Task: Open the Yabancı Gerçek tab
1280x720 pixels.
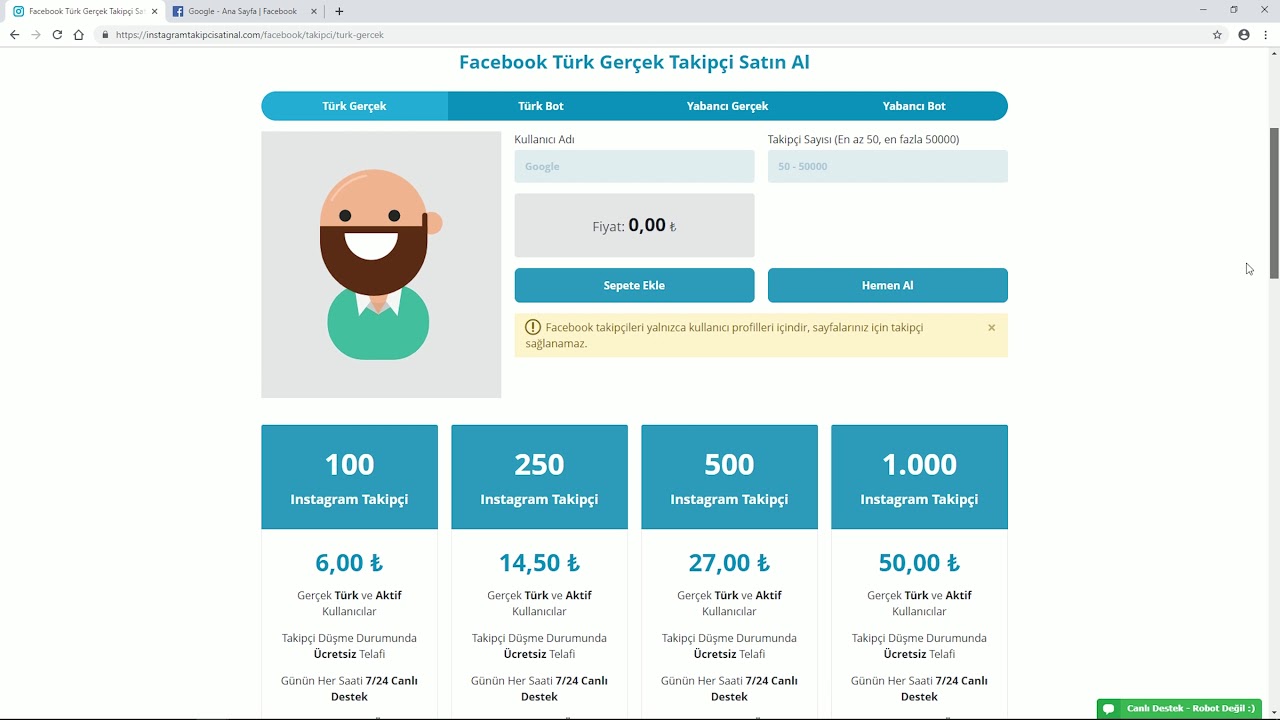Action: pos(727,106)
